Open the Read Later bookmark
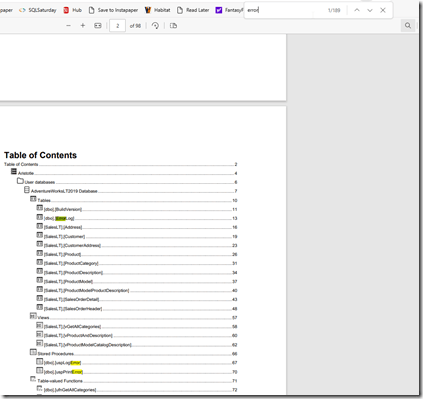This screenshot has height=399, width=423. coord(193,10)
